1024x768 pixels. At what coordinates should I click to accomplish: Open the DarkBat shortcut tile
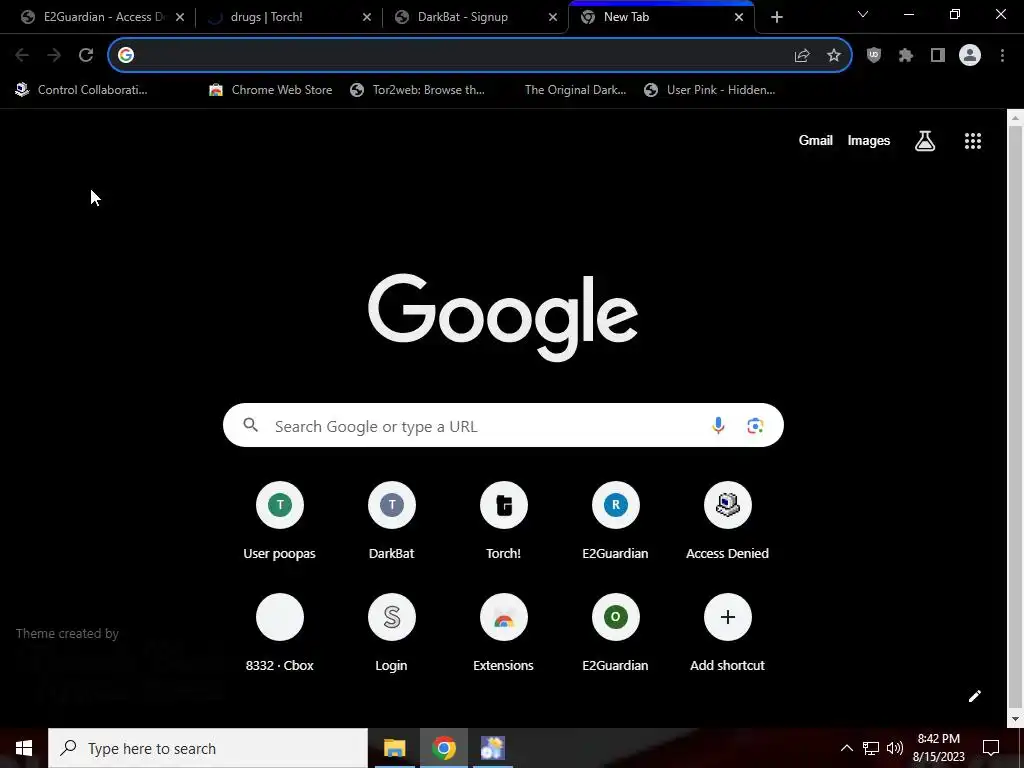pyautogui.click(x=392, y=522)
